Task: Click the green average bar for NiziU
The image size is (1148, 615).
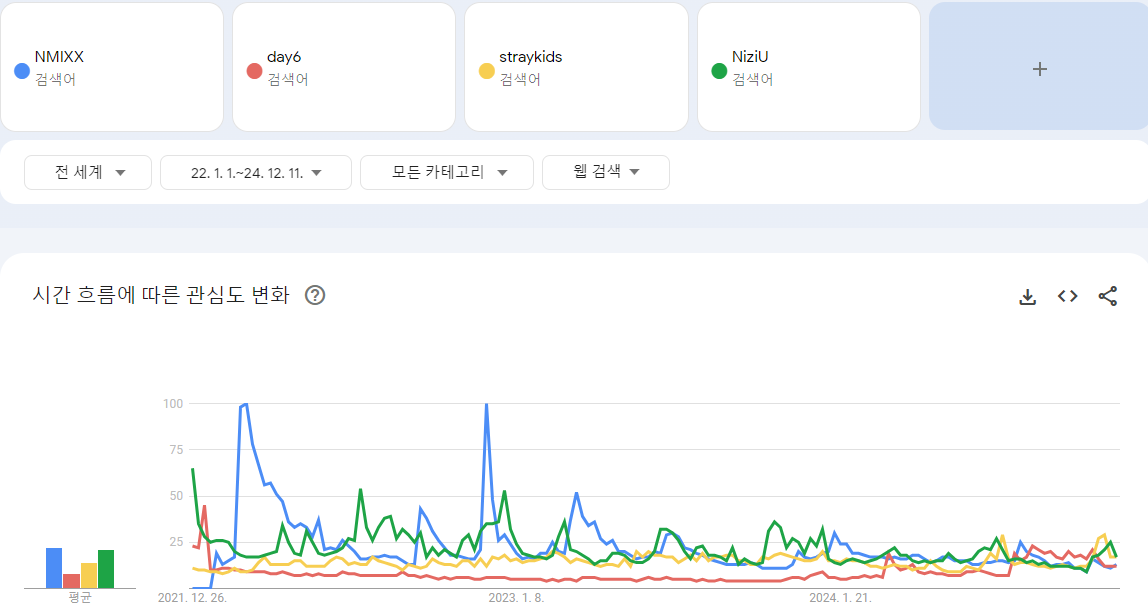Action: [106, 569]
